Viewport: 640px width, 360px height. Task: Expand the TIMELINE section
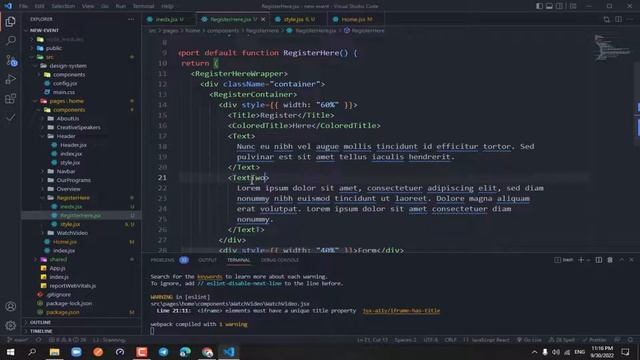click(x=41, y=331)
